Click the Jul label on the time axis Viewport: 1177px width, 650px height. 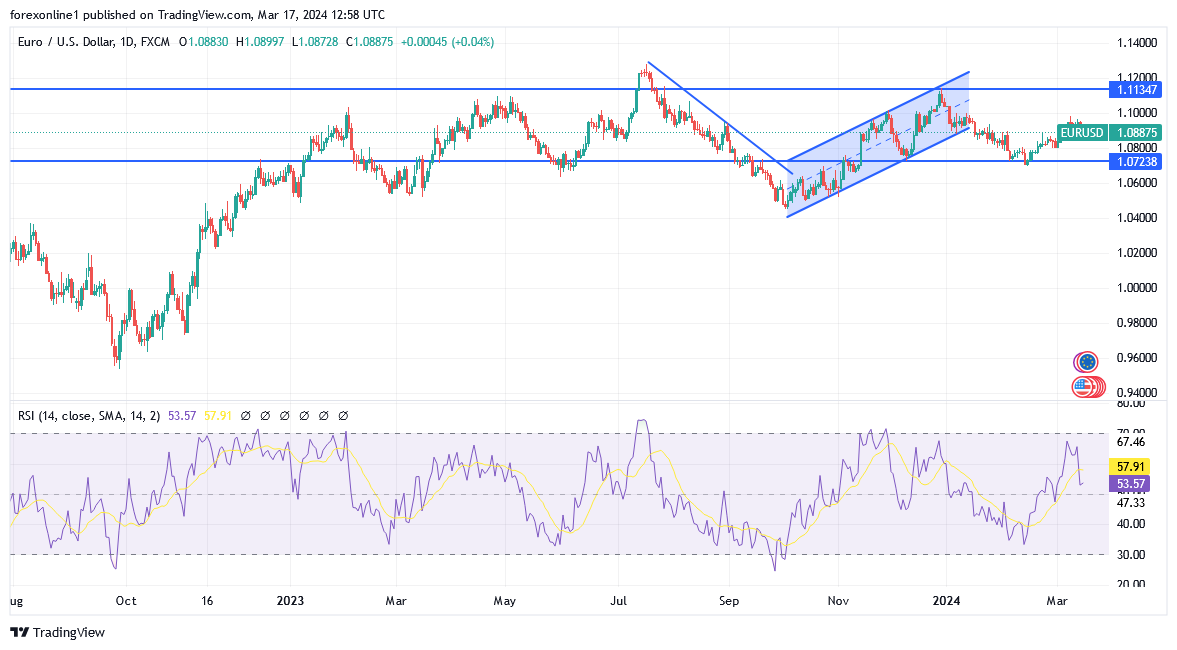(x=619, y=600)
